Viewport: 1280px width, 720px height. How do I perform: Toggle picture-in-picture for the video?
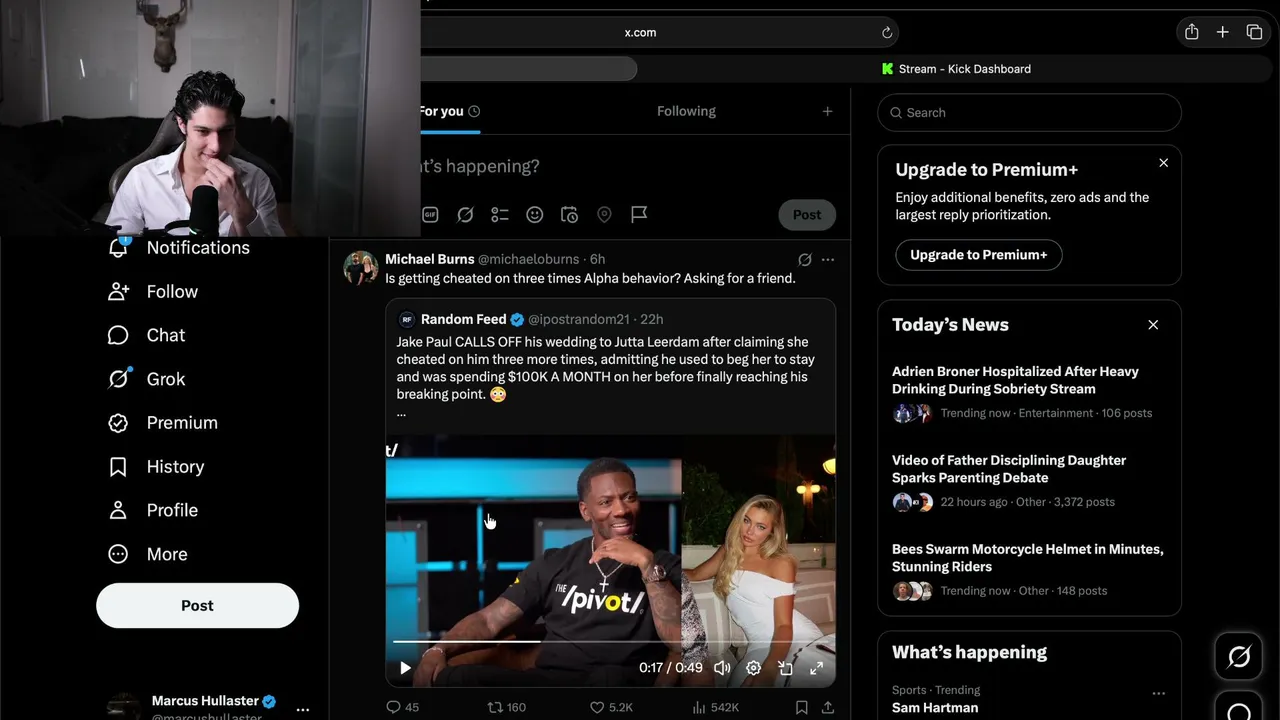point(786,668)
